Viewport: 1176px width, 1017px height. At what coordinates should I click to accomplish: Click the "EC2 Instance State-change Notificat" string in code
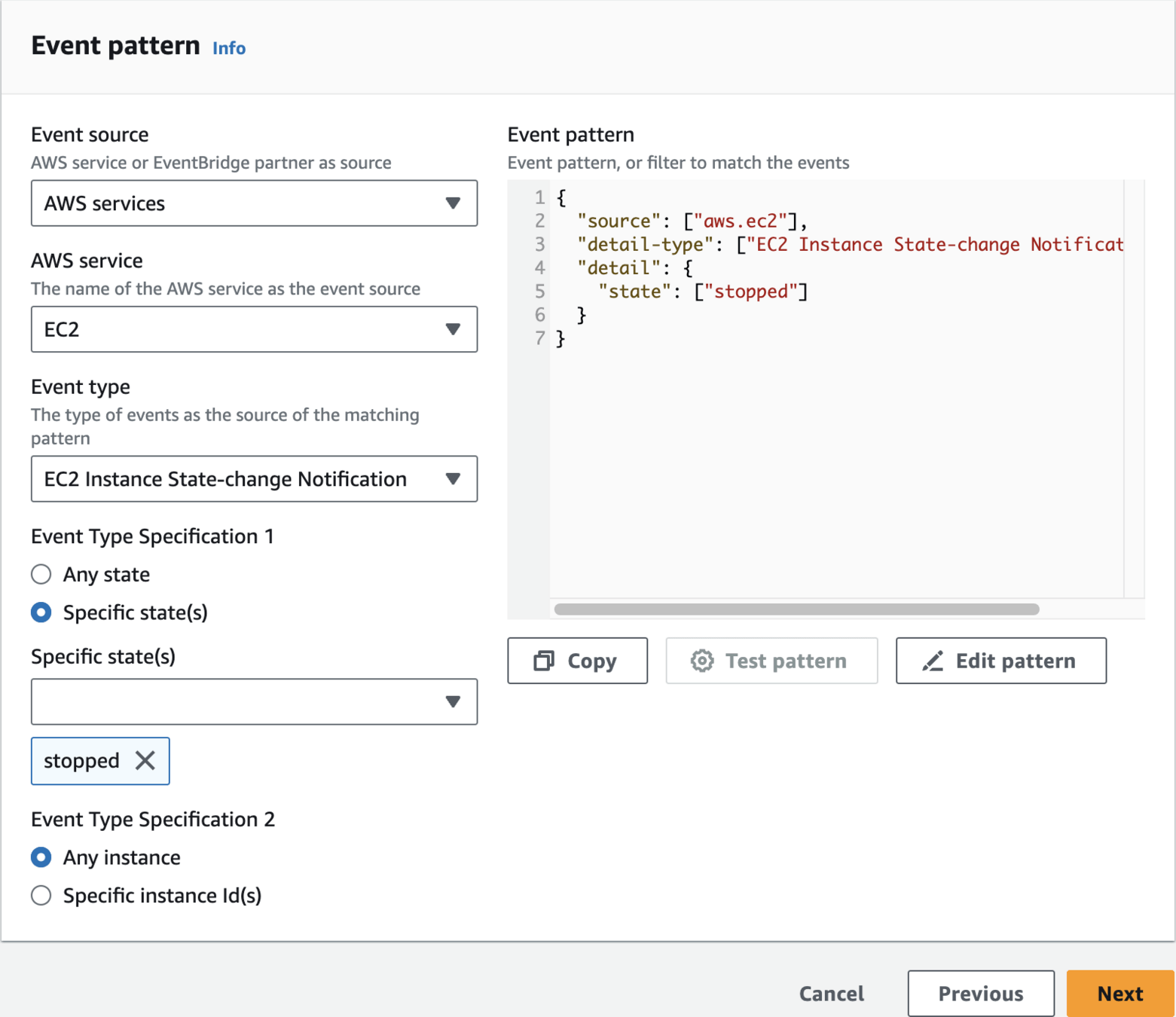pos(935,245)
